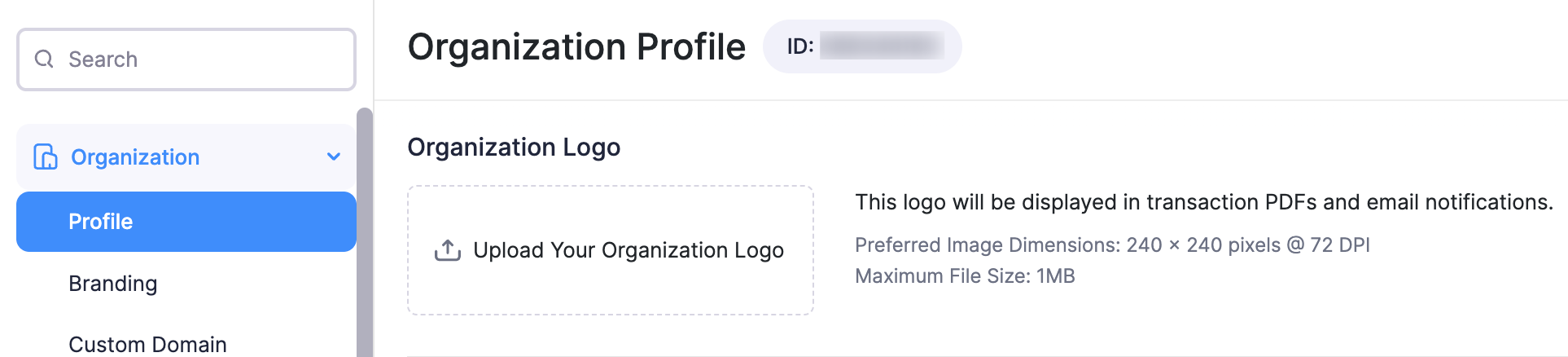1568x357 pixels.
Task: Click the sidebar vertical scrollbar
Action: point(365,232)
